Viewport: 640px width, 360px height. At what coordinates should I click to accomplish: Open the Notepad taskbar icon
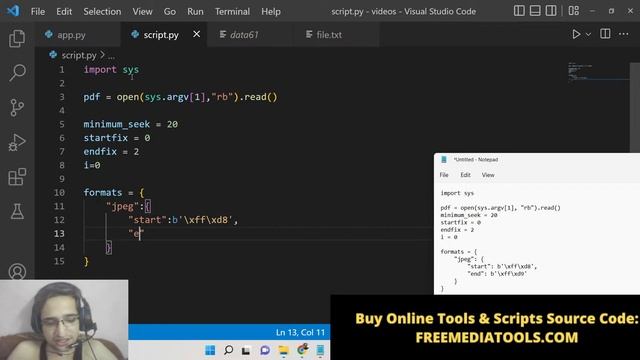point(320,350)
